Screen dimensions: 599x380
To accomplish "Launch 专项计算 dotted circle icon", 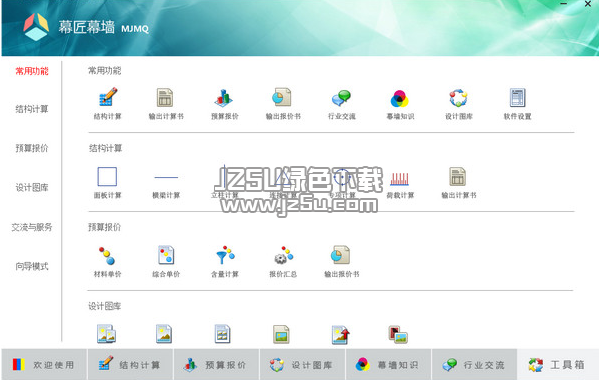I will (x=342, y=177).
